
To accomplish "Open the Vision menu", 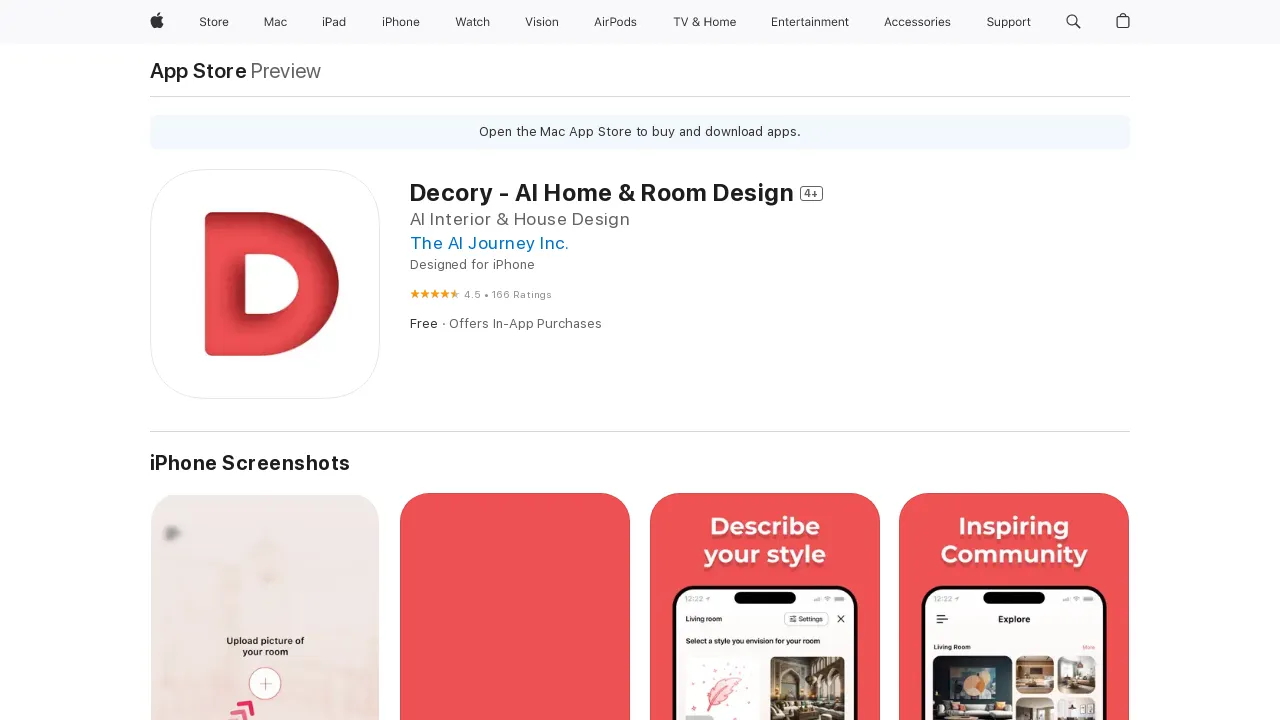I will [542, 22].
